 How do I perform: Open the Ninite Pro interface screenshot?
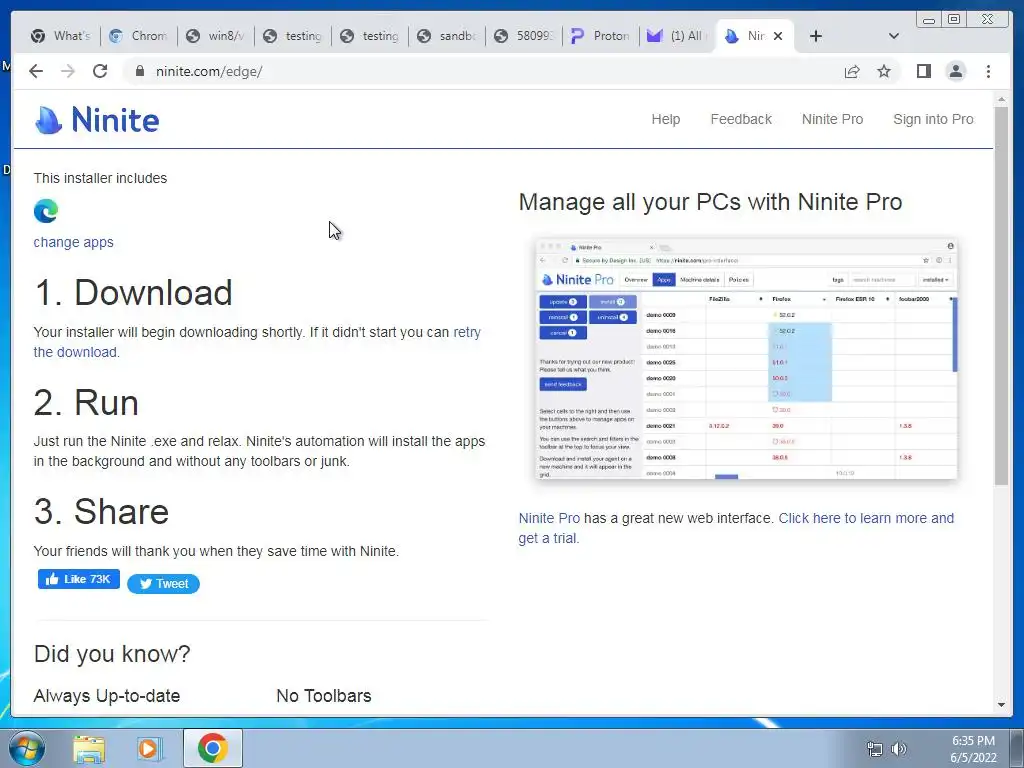746,359
